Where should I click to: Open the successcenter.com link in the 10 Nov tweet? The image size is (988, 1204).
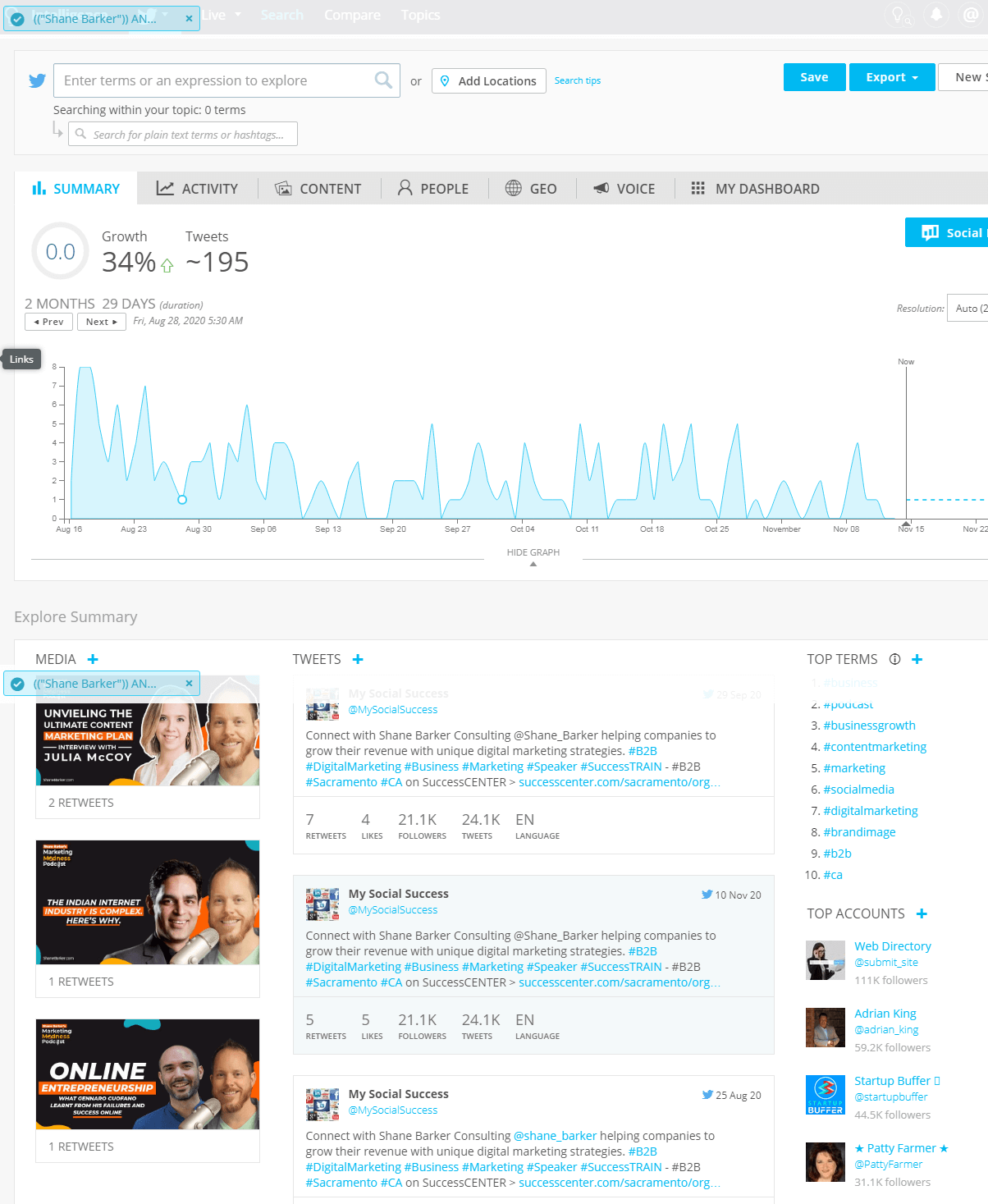point(620,982)
